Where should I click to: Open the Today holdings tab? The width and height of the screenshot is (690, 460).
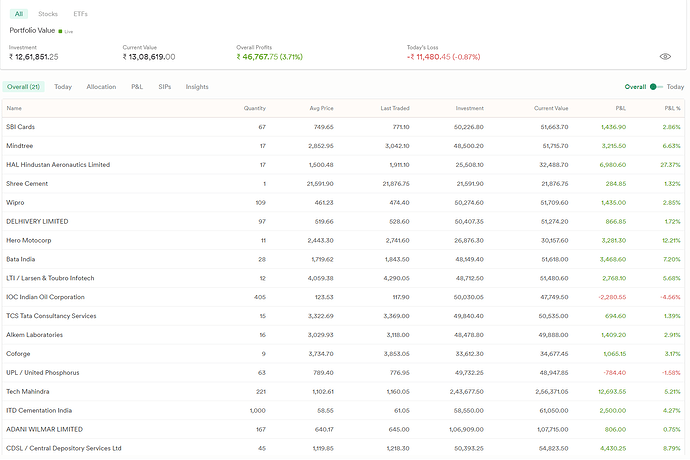(x=63, y=87)
